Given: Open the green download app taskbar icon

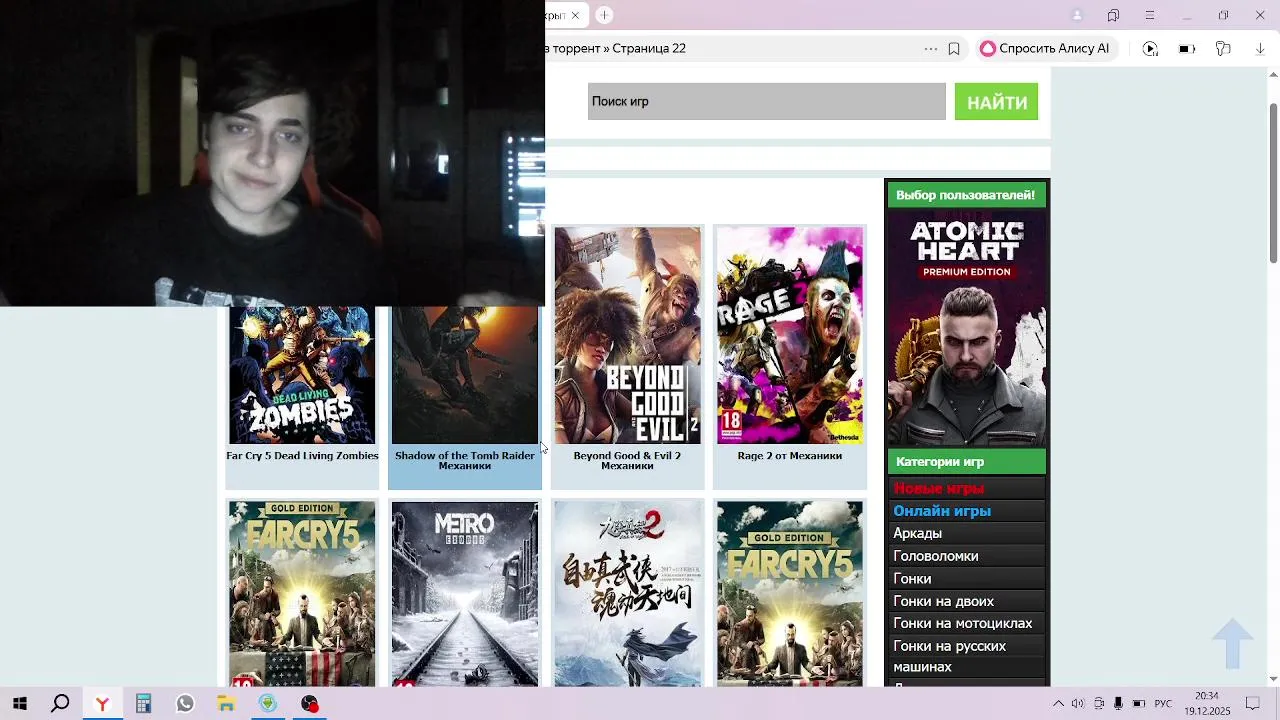Looking at the screenshot, I should tap(268, 704).
